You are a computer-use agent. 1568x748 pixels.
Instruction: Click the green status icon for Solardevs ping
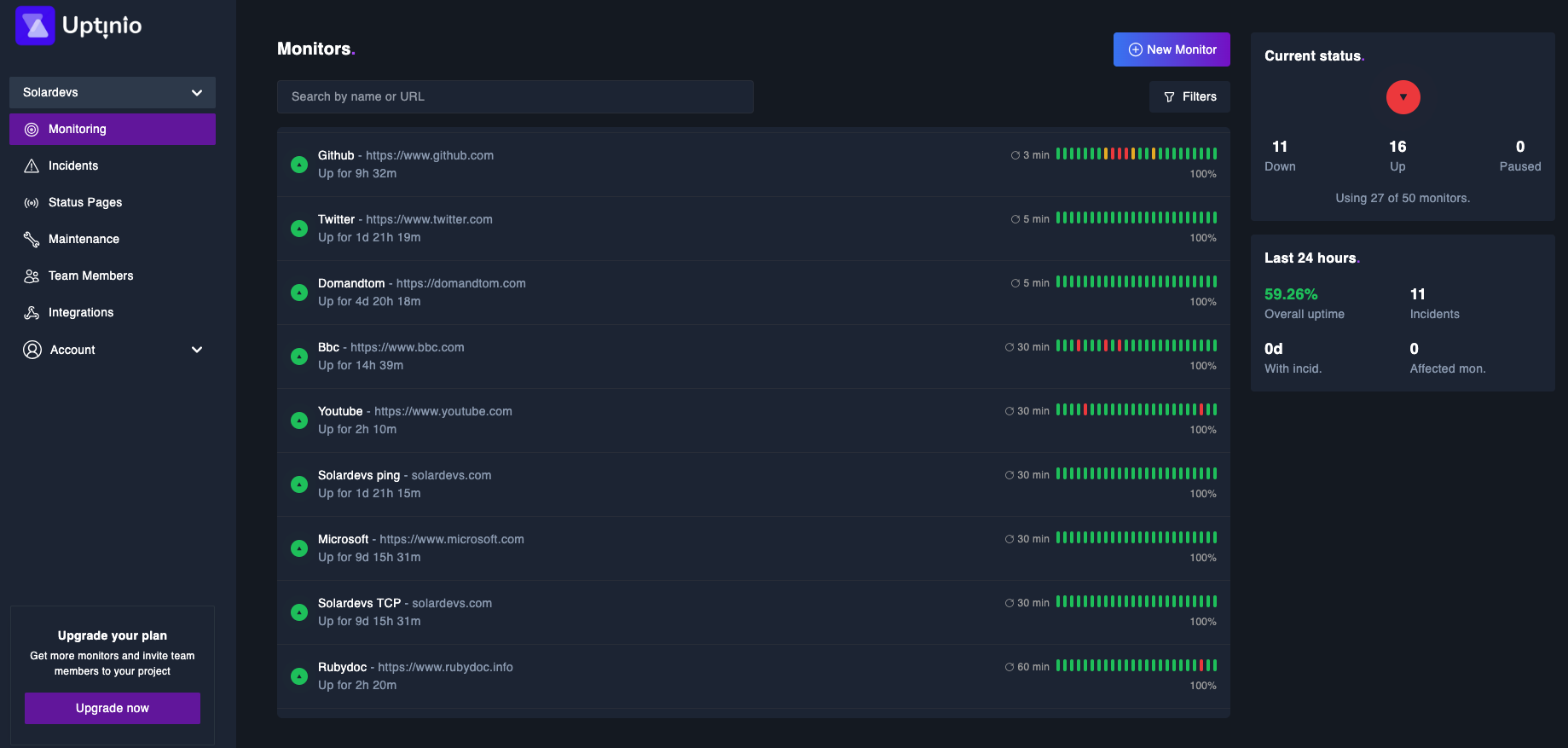(299, 484)
